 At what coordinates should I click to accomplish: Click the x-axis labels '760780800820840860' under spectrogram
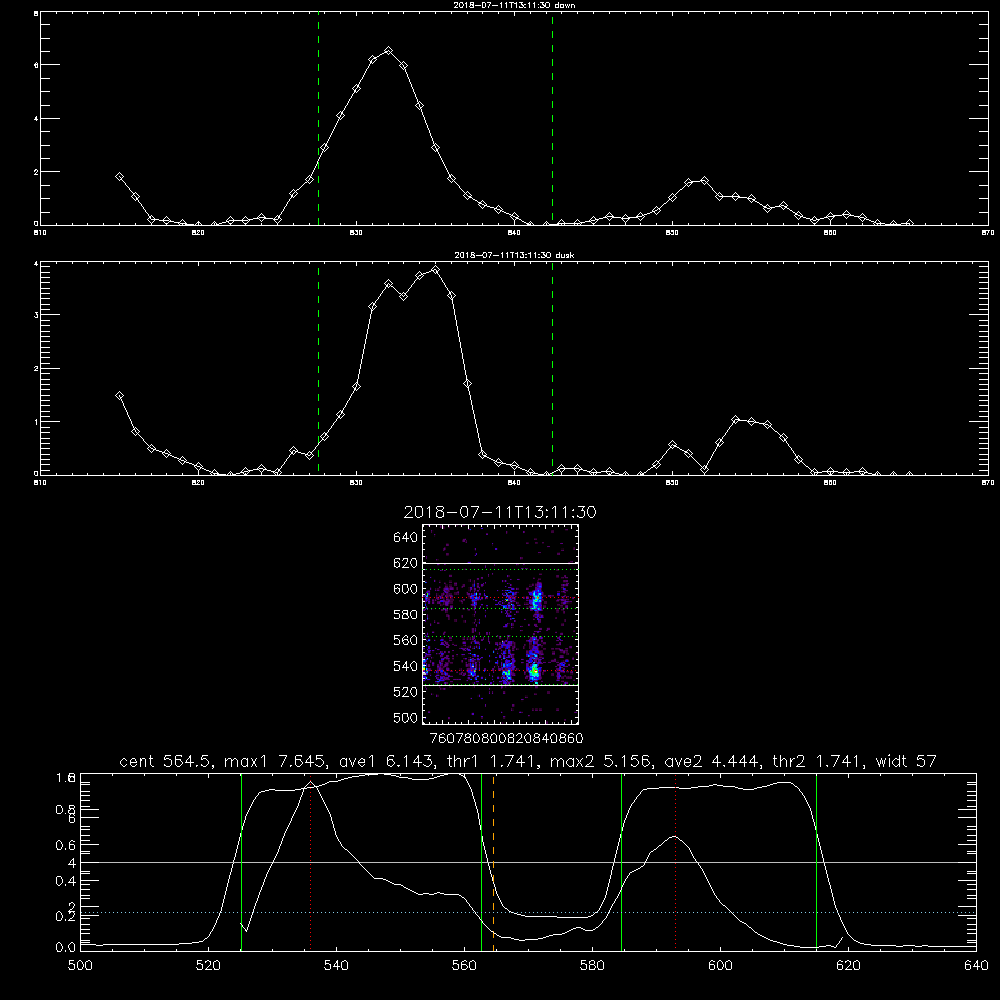pyautogui.click(x=507, y=739)
